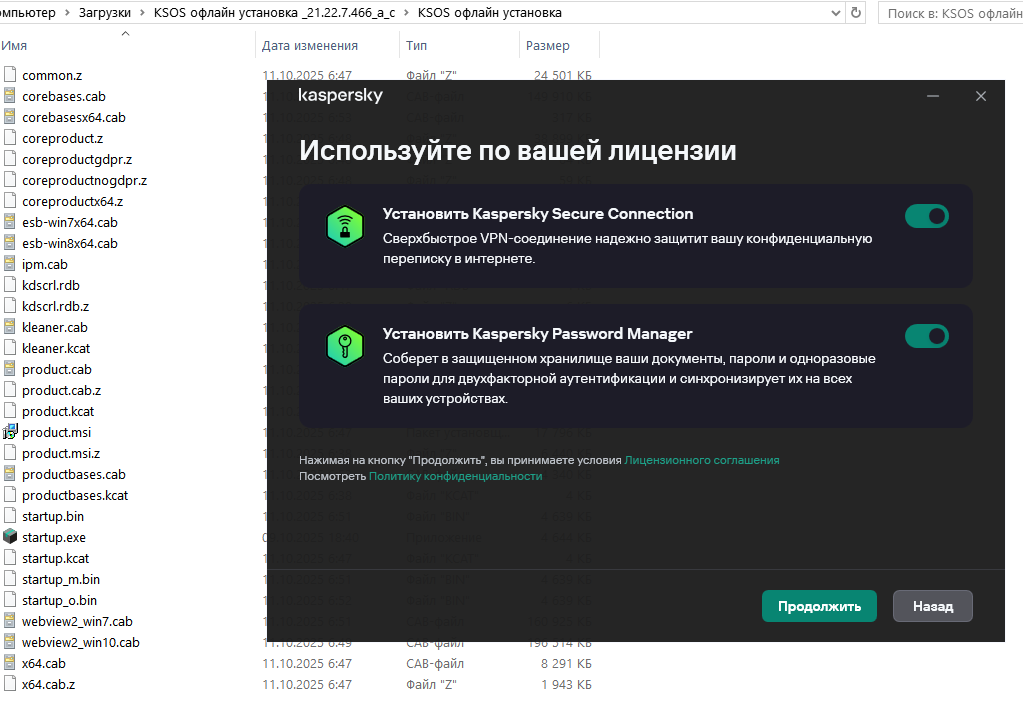
Task: Select the productbases.kcat file name
Action: click(x=75, y=495)
